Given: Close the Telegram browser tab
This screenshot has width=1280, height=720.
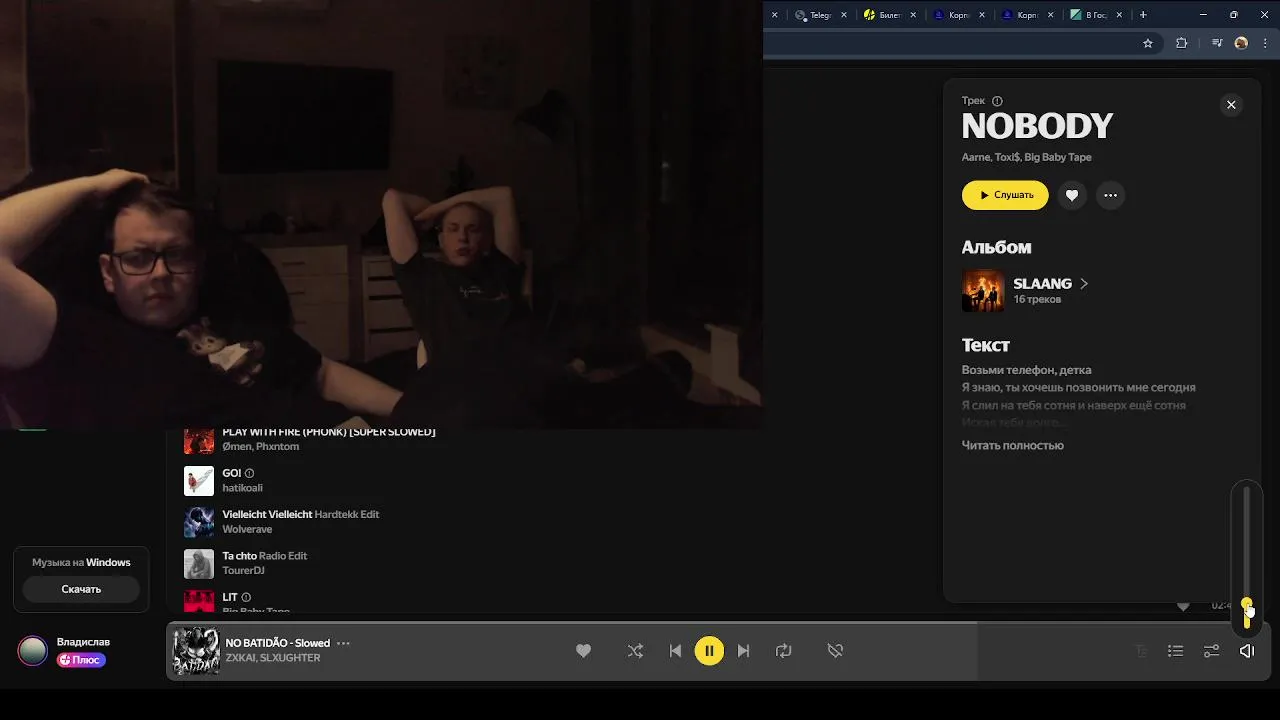Looking at the screenshot, I should pos(844,15).
